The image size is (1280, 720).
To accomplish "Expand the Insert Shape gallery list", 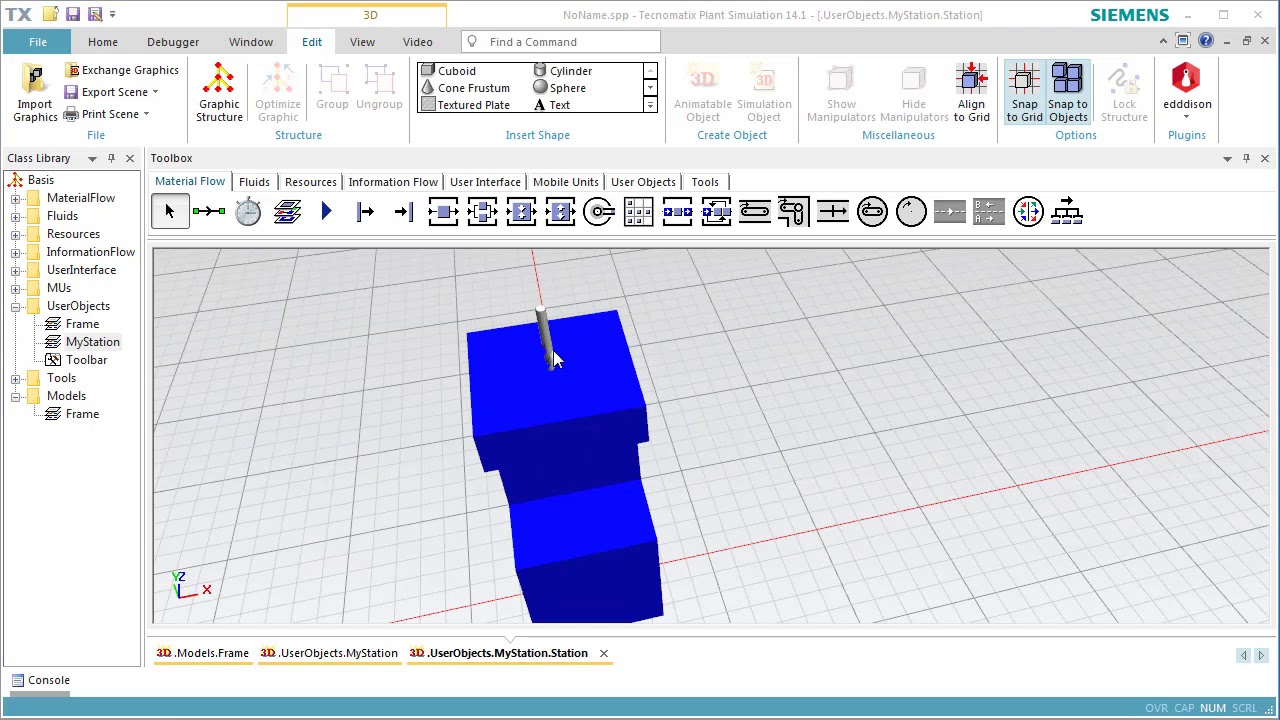I will (x=650, y=105).
